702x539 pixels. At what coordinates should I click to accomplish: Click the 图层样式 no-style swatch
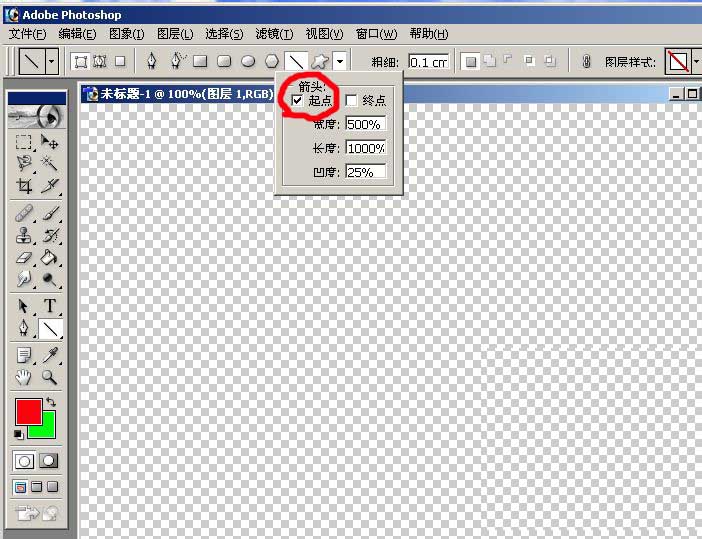(x=678, y=61)
